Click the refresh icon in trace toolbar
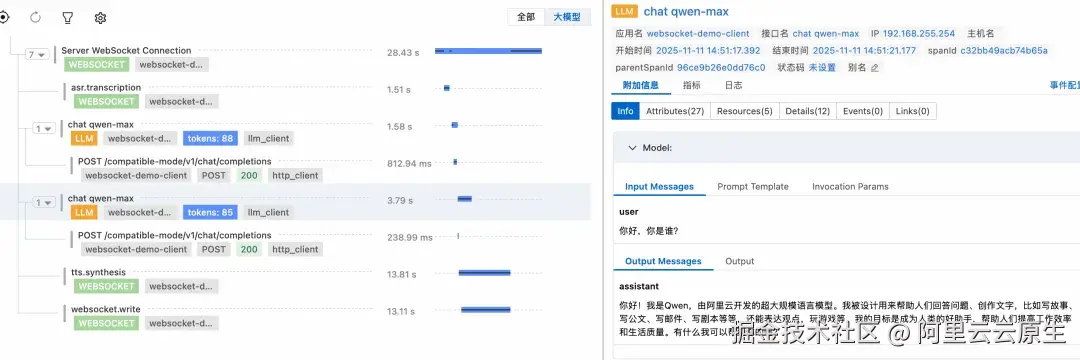Viewport: 1080px width, 360px height. (36, 18)
